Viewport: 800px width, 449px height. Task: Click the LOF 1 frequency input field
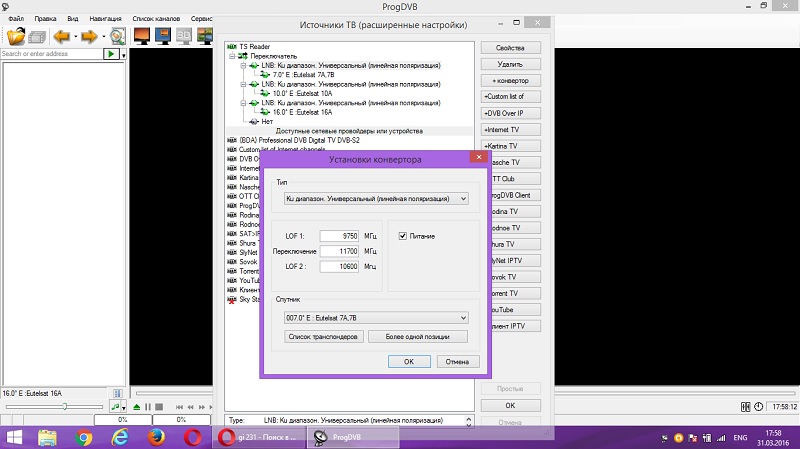click(340, 236)
